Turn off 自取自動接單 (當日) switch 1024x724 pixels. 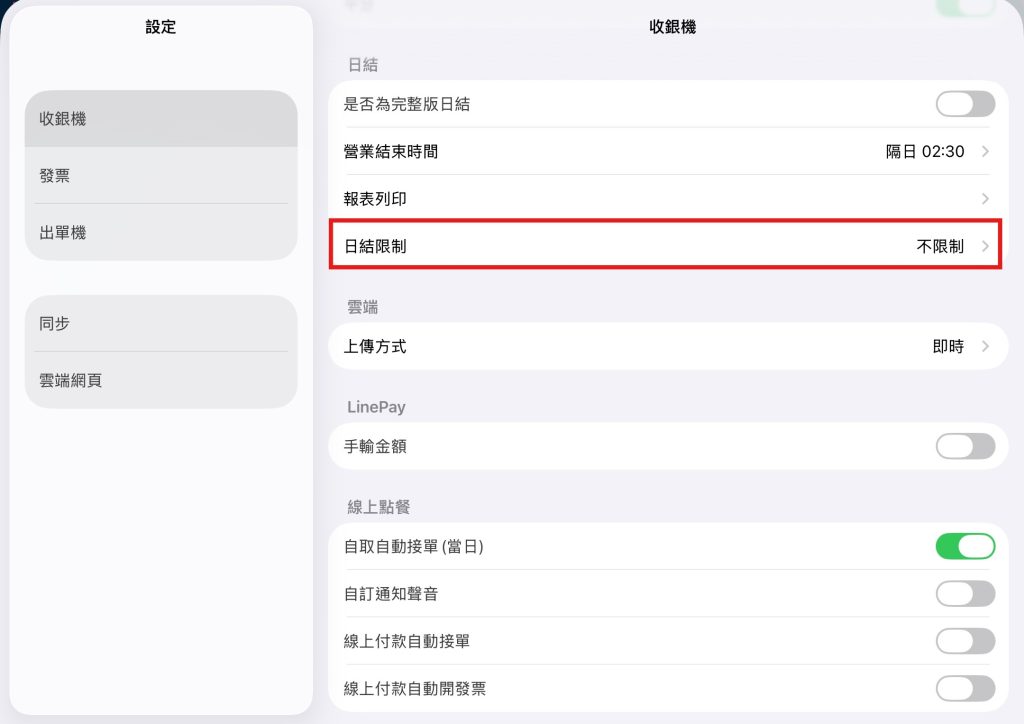coord(965,546)
